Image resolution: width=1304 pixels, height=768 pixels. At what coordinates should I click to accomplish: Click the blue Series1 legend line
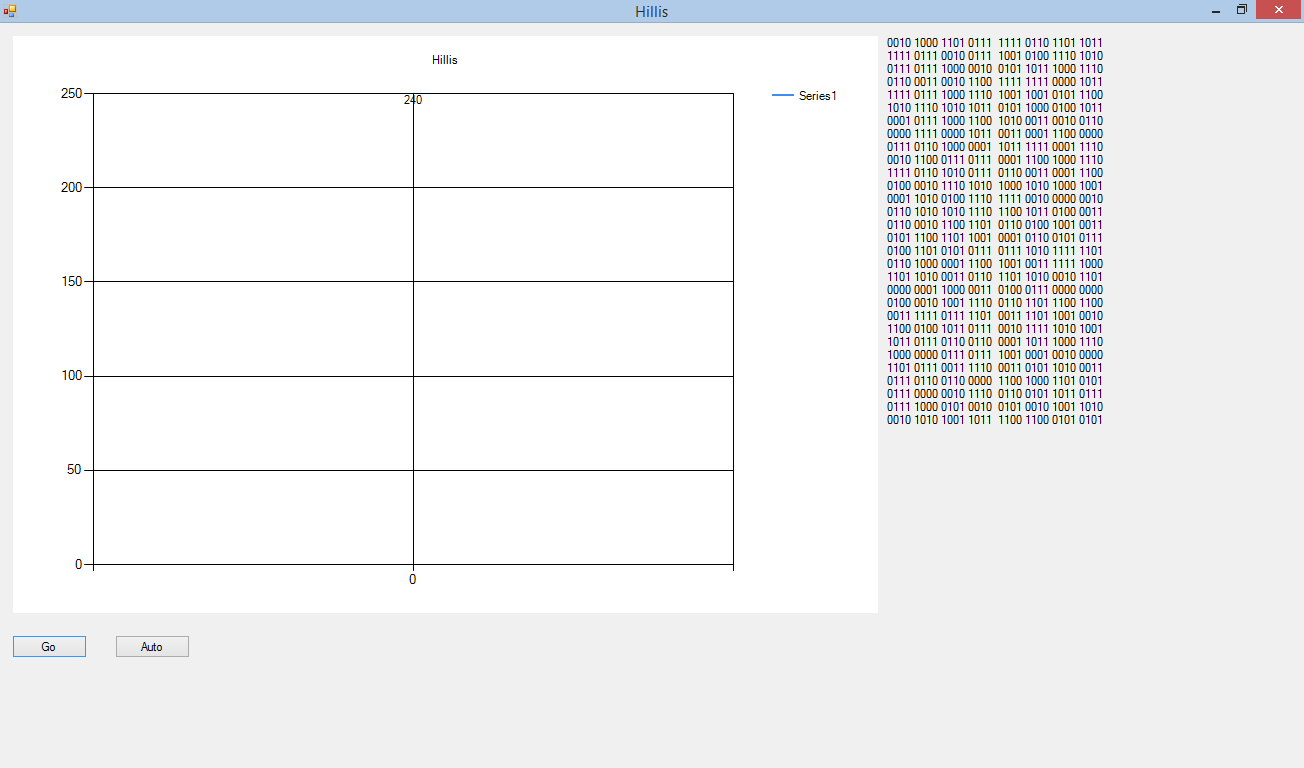pyautogui.click(x=783, y=96)
